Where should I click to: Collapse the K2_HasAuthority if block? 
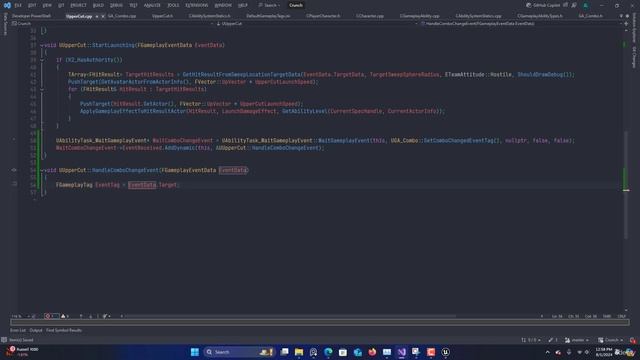[42, 60]
